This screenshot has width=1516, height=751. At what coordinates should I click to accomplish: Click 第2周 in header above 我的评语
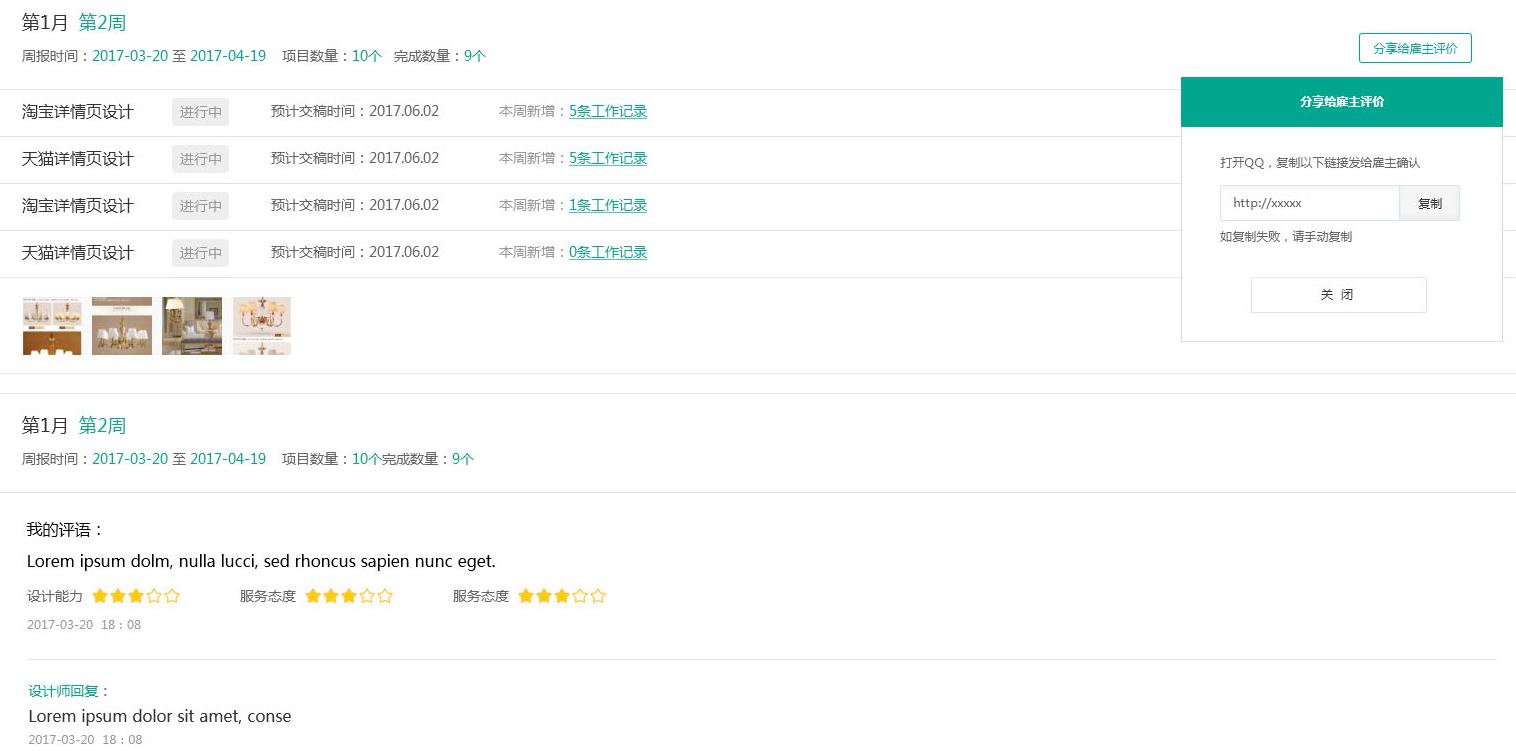click(102, 425)
